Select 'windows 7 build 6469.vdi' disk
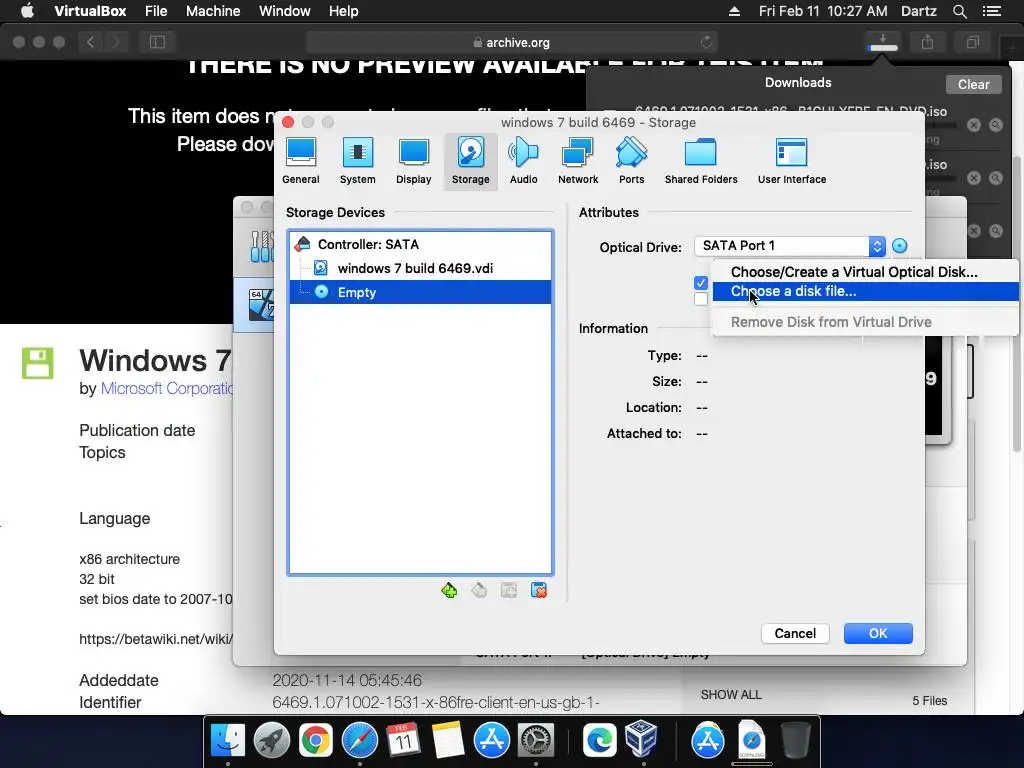This screenshot has width=1024, height=768. [x=420, y=268]
